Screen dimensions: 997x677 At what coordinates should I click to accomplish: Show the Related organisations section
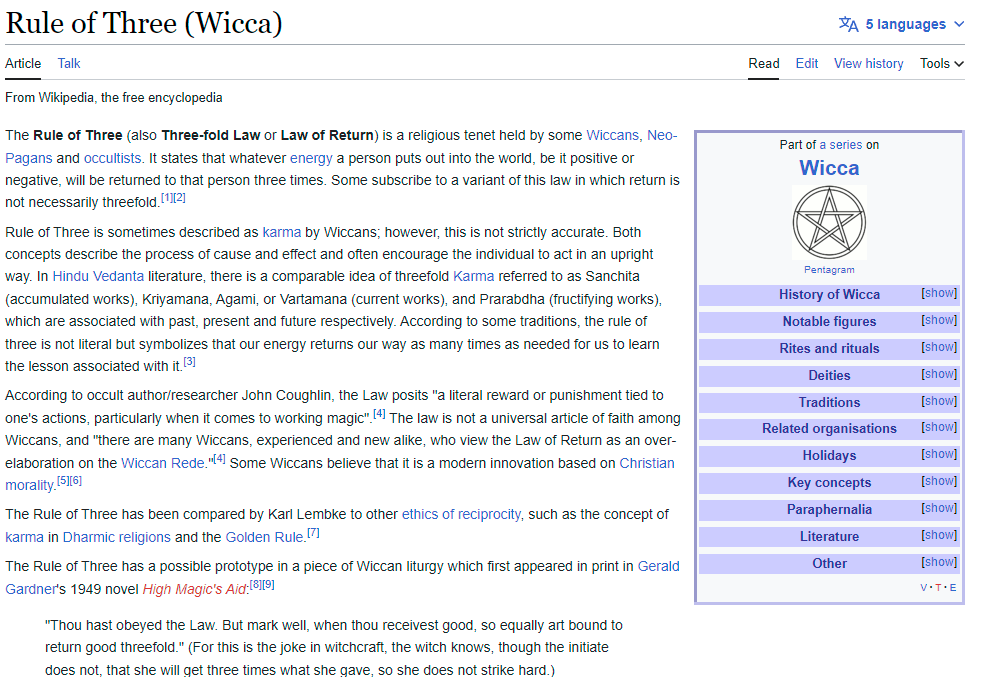pyautogui.click(x=939, y=427)
